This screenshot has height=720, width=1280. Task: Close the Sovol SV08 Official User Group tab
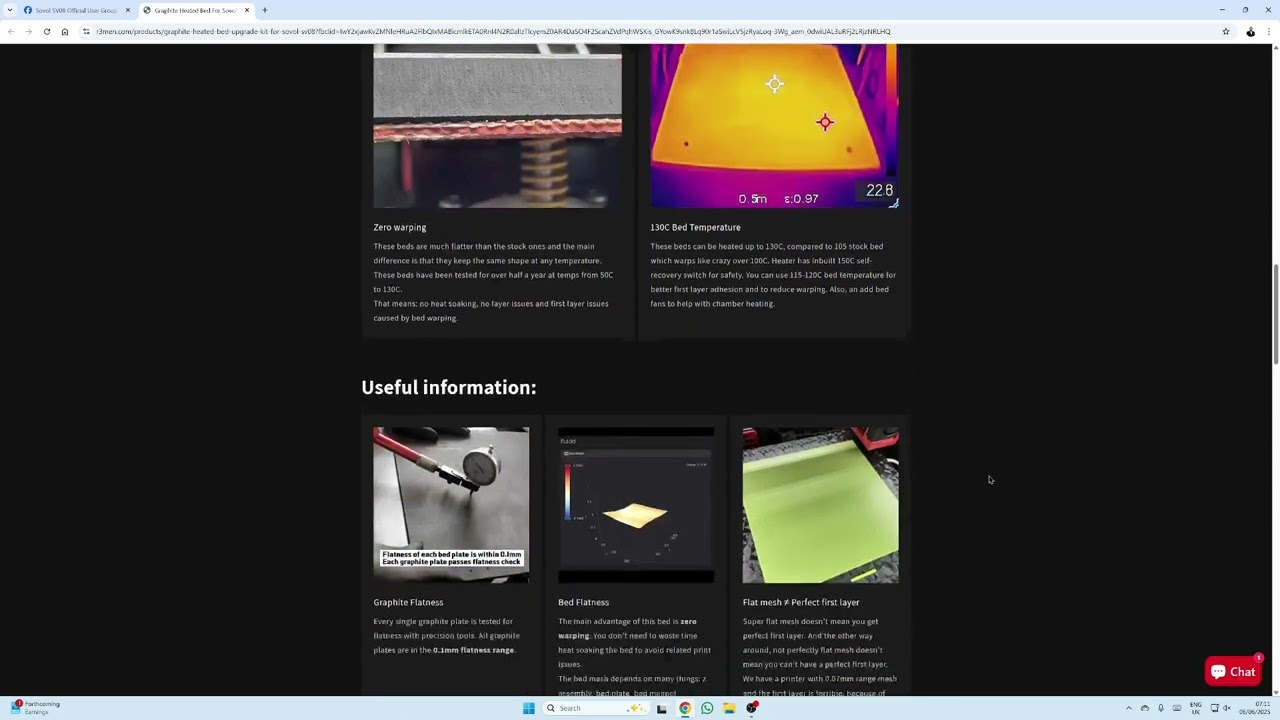pos(128,10)
